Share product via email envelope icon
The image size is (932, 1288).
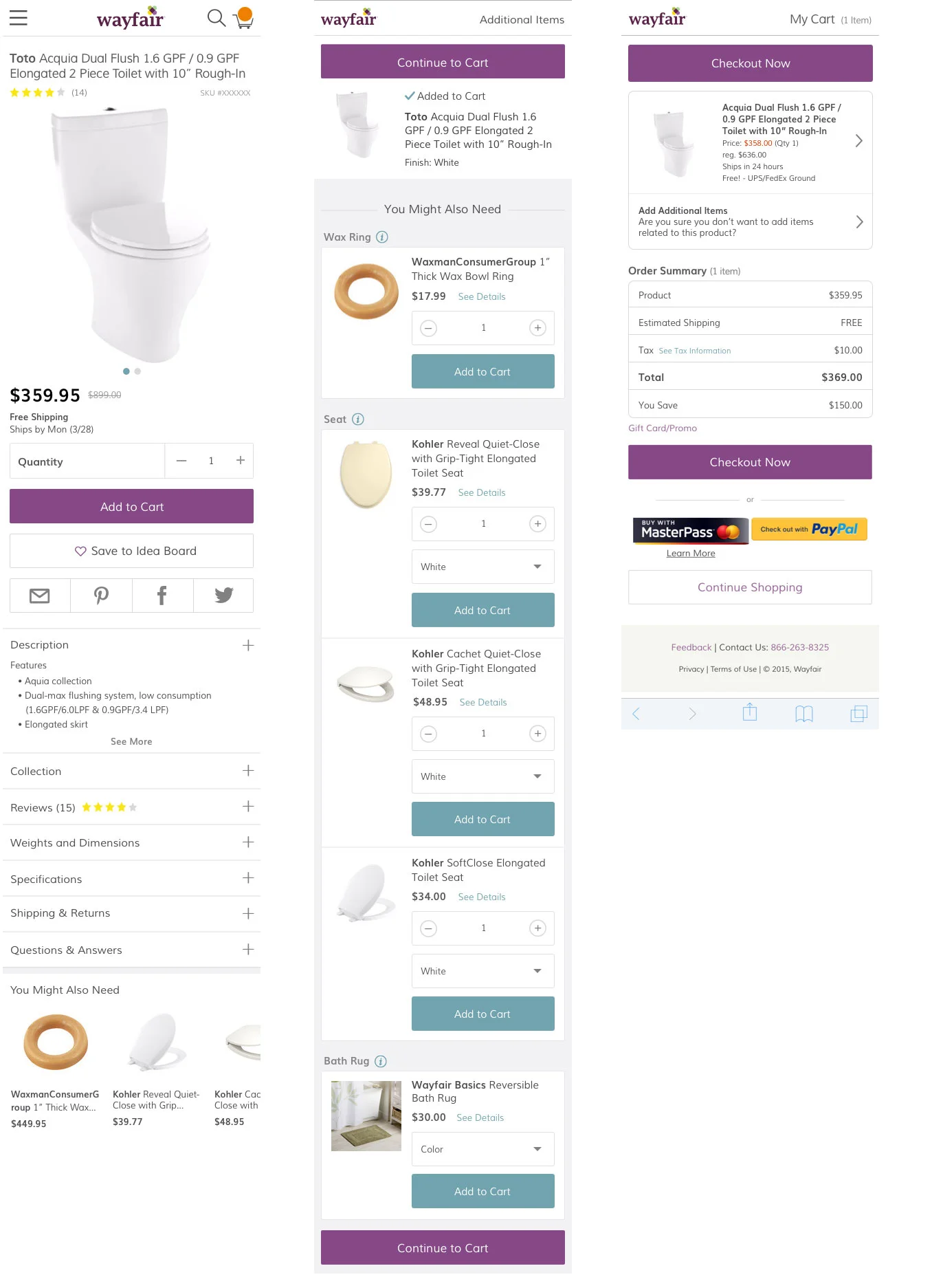tap(40, 596)
